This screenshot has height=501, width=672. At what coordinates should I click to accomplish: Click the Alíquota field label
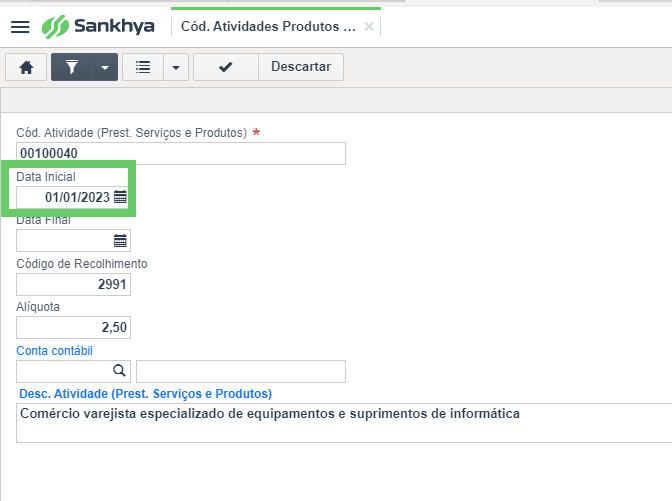38,307
